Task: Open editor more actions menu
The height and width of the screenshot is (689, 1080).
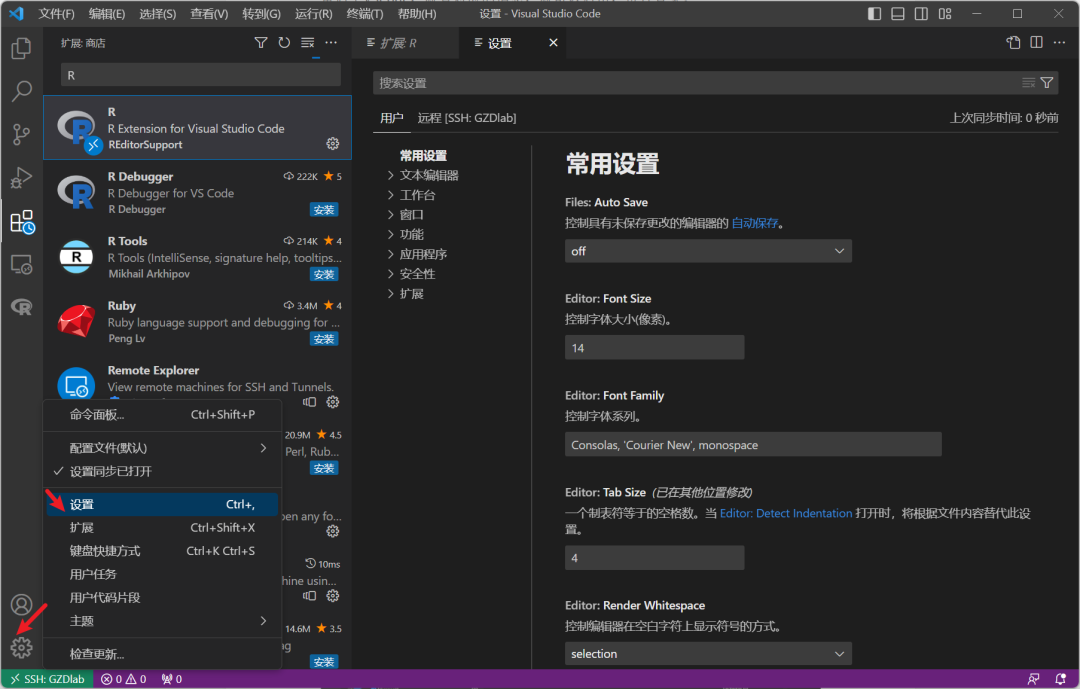Action: pyautogui.click(x=1059, y=43)
